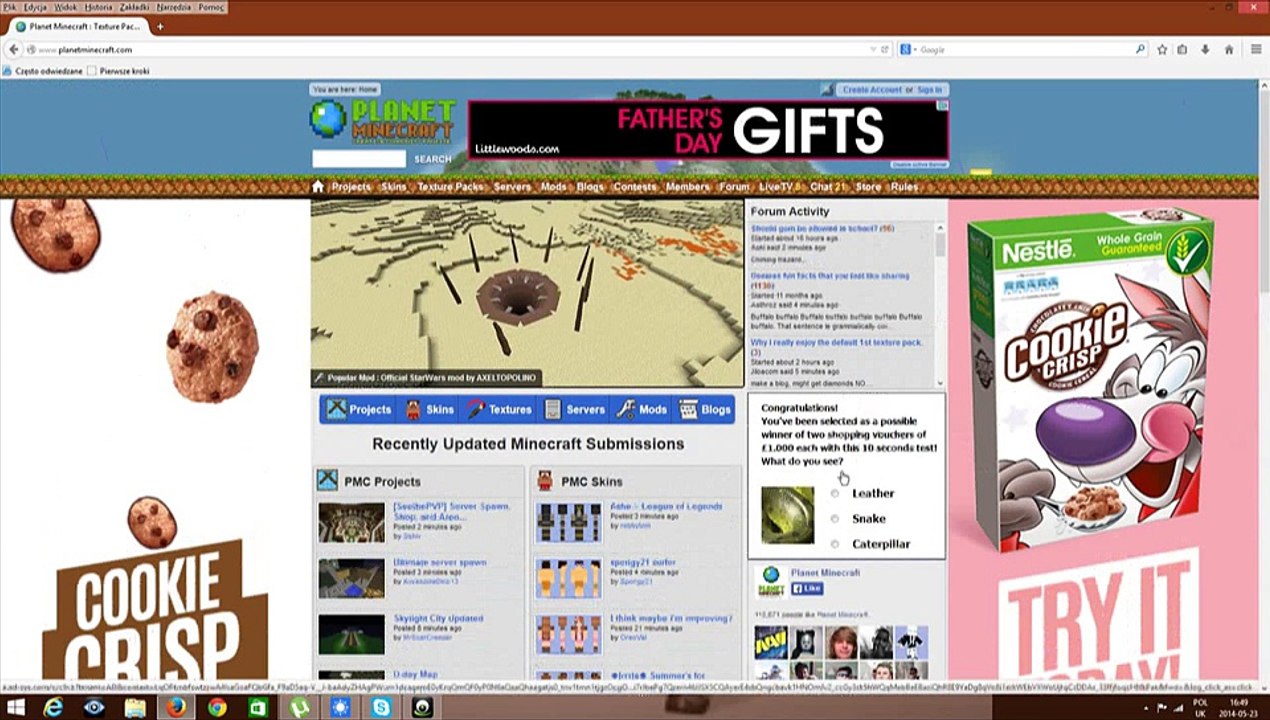Click the browser back arrow button
The height and width of the screenshot is (720, 1270).
(14, 49)
